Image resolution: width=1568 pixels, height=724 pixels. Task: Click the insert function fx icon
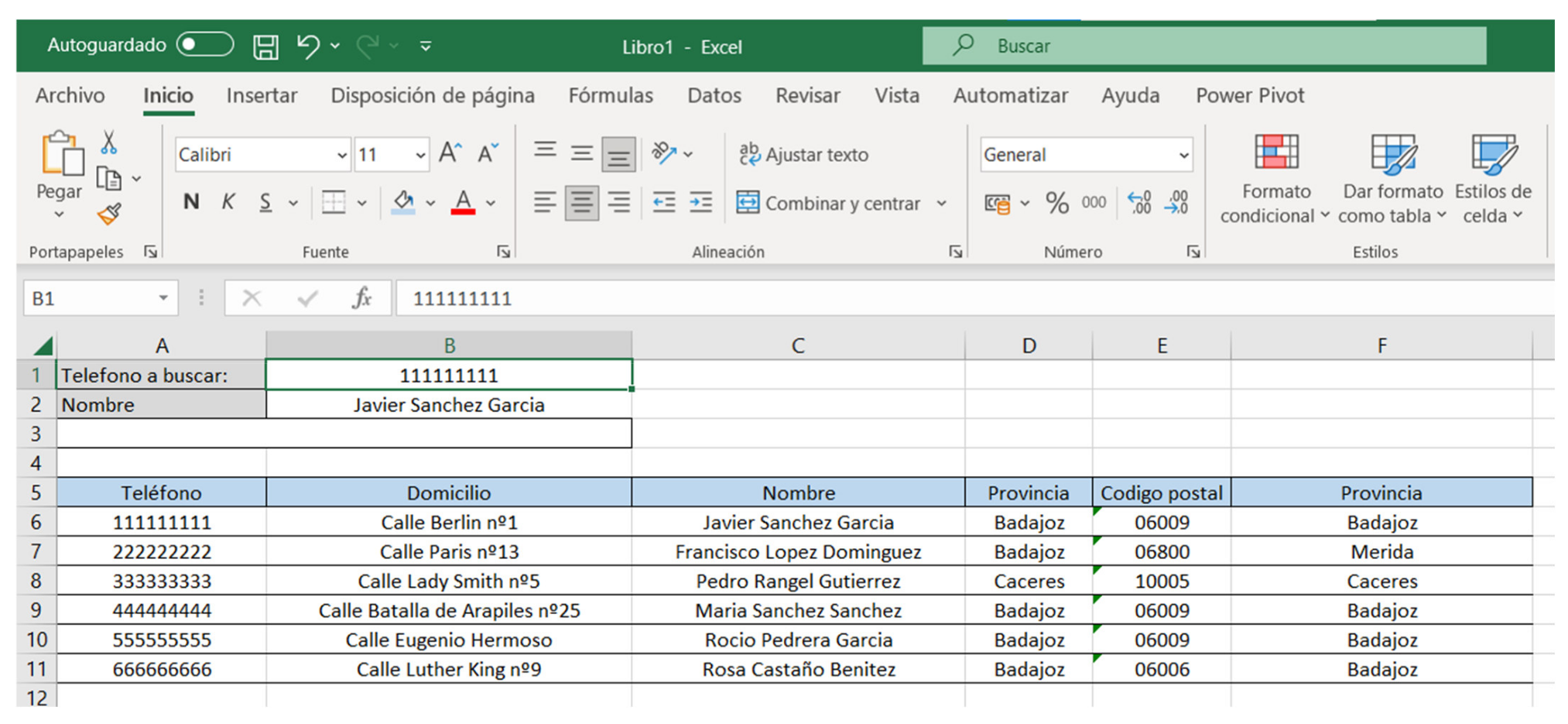361,298
